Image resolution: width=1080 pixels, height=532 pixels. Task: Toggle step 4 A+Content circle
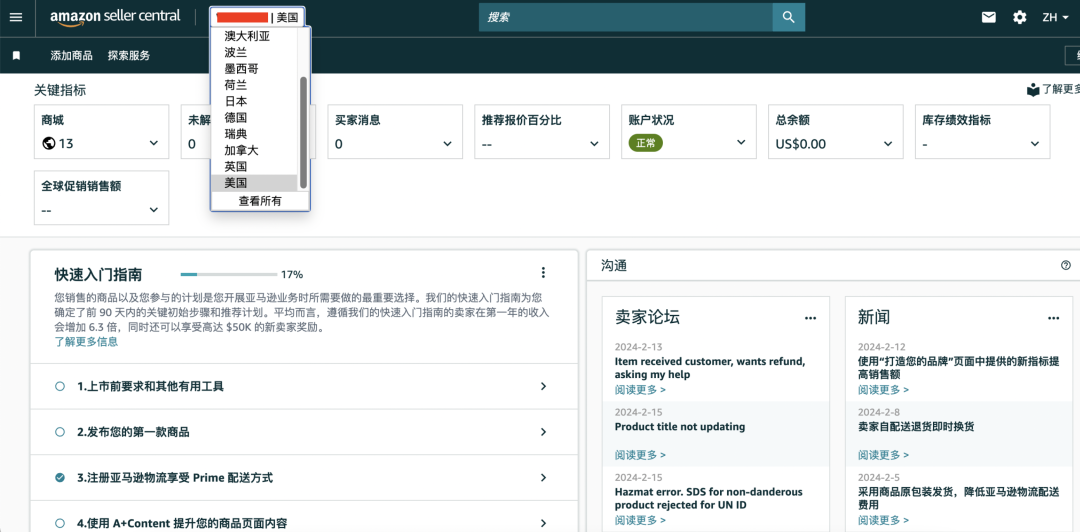click(x=60, y=523)
